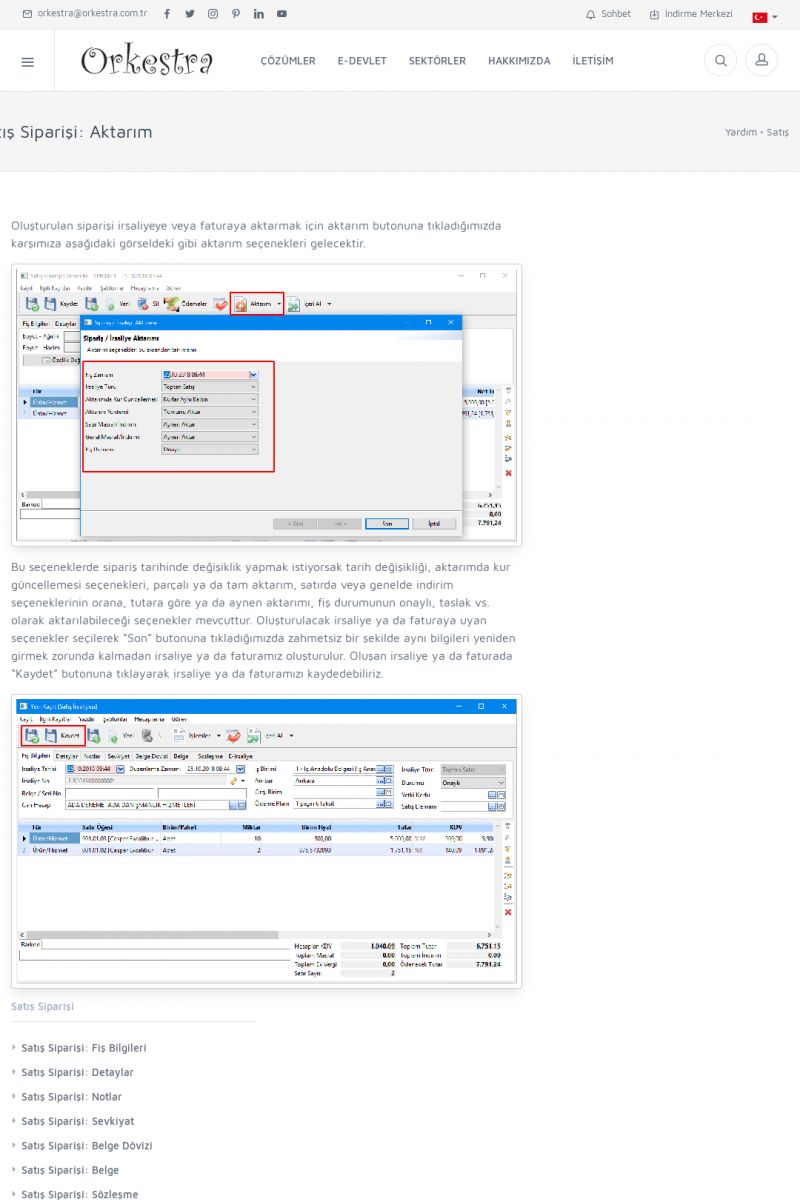Open Satış Siparişi: Belge Dövizi link
Screen dimensions: 800x1200
pos(87,1146)
